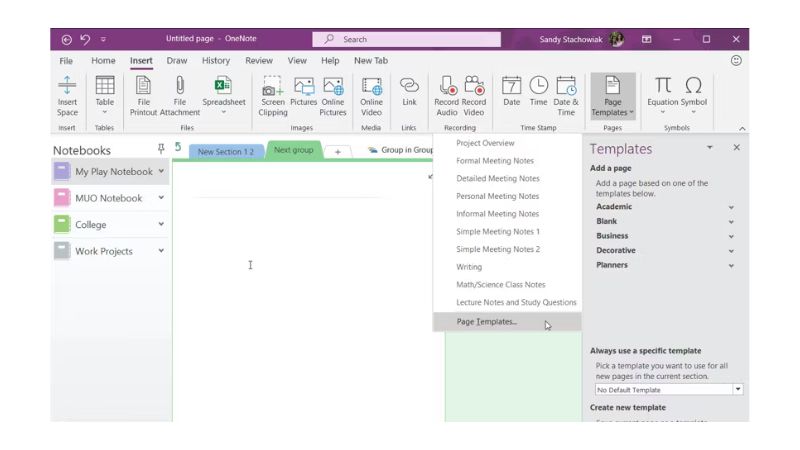Close the Templates pane

tap(736, 147)
